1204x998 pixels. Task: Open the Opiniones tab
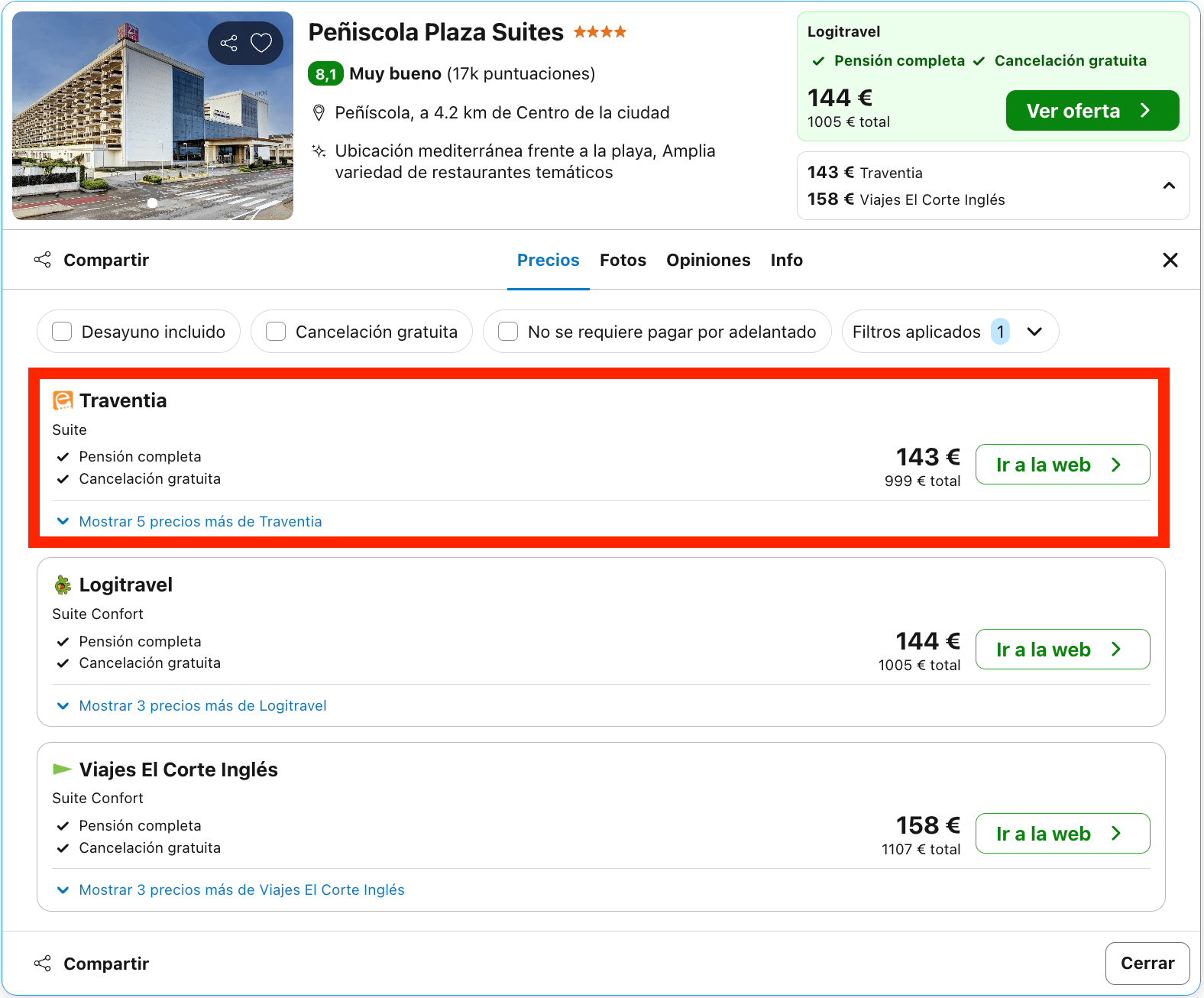tap(708, 260)
